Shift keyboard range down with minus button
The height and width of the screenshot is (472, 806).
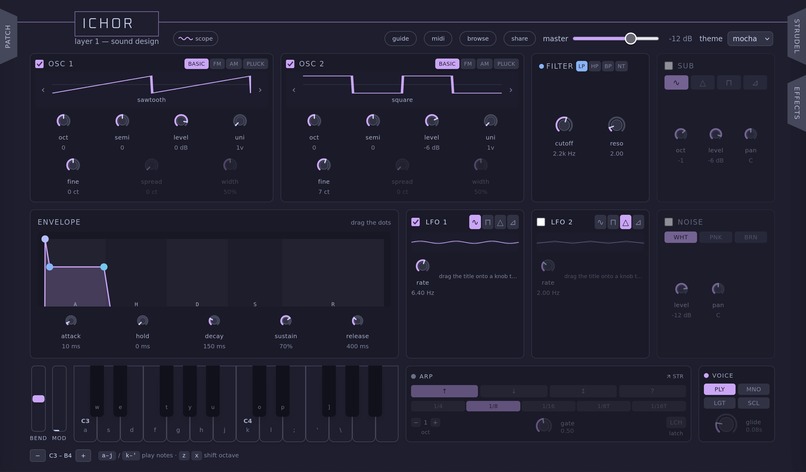[38, 455]
